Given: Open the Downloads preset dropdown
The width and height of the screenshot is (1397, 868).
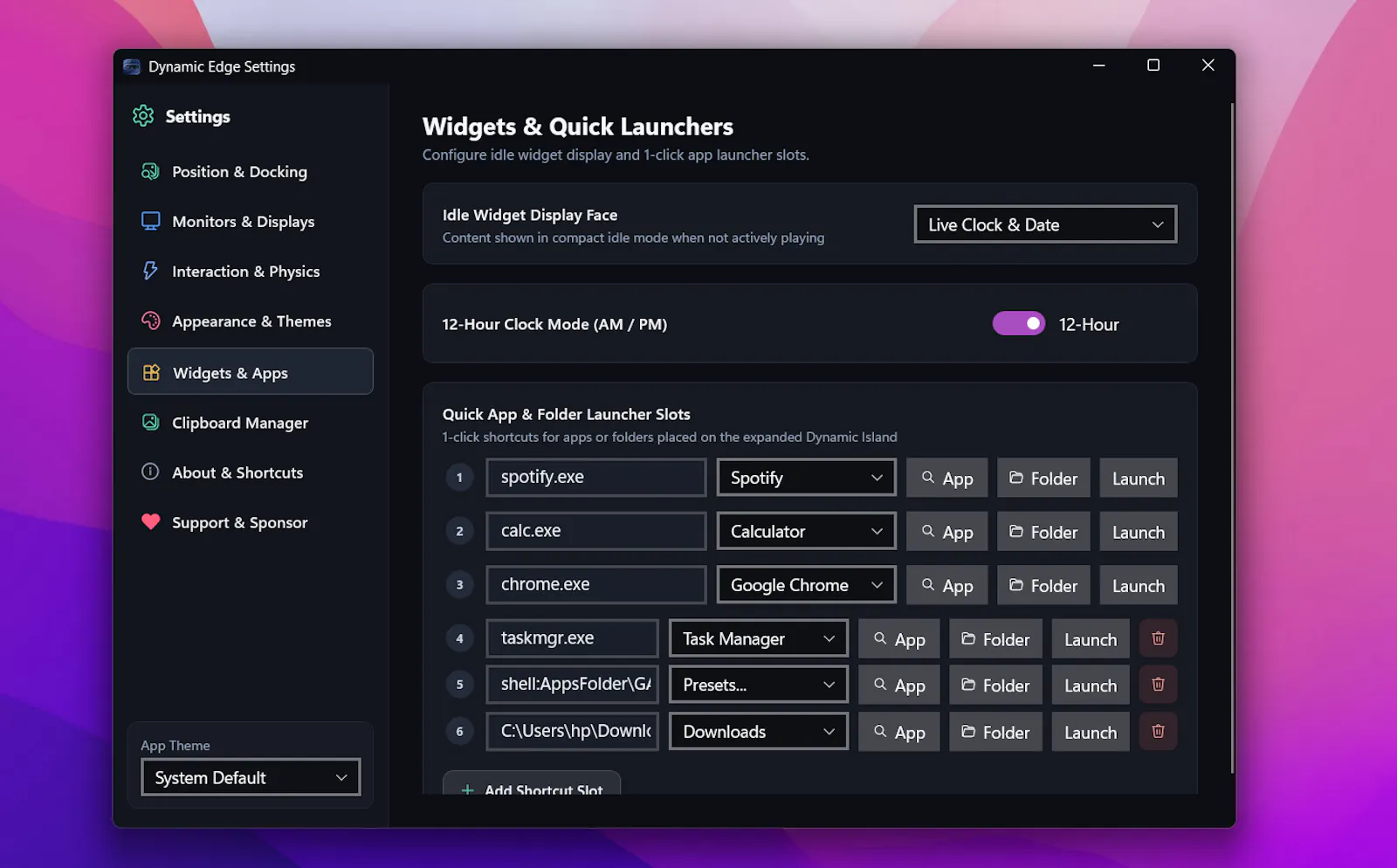Looking at the screenshot, I should point(758,732).
